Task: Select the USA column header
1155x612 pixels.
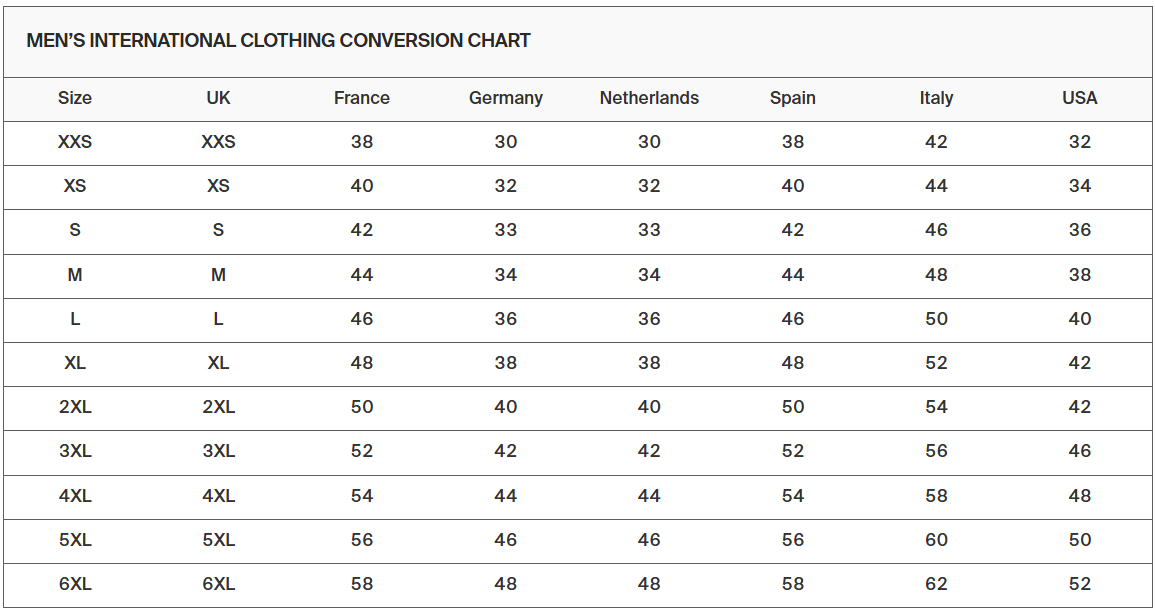Action: [1080, 98]
